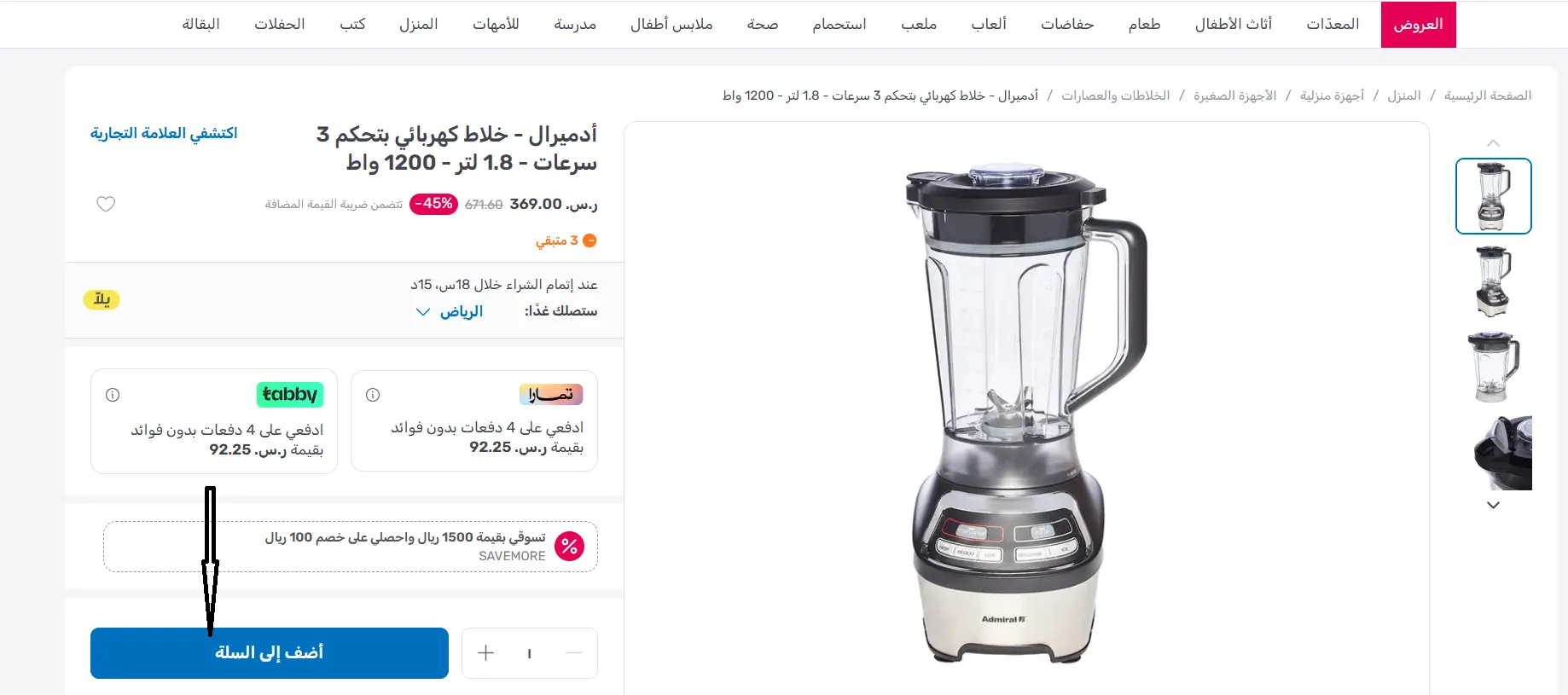This screenshot has height=695, width=1568.
Task: Select second blender thumbnail image
Action: [1493, 281]
